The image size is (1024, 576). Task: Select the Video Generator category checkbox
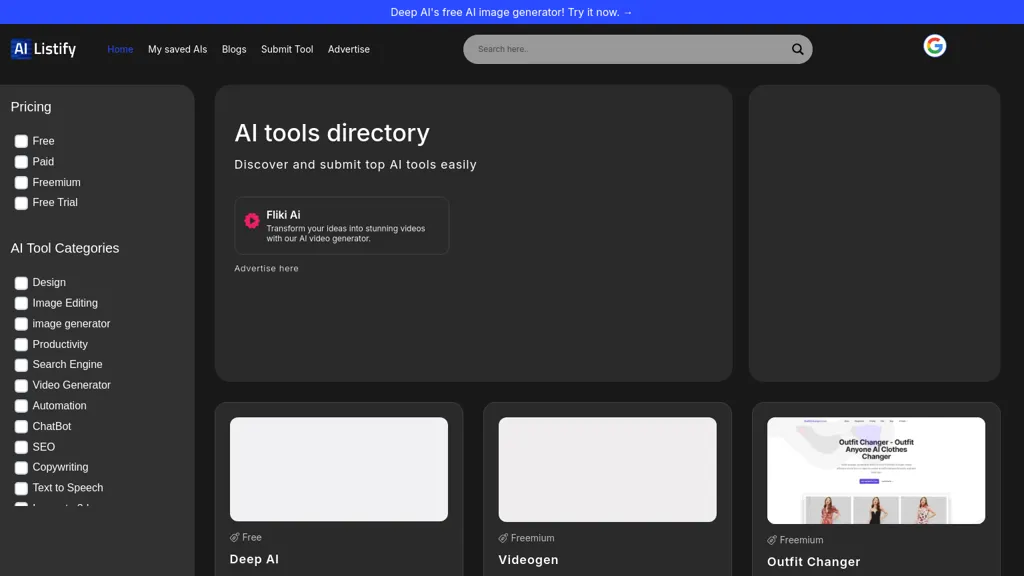[x=21, y=385]
